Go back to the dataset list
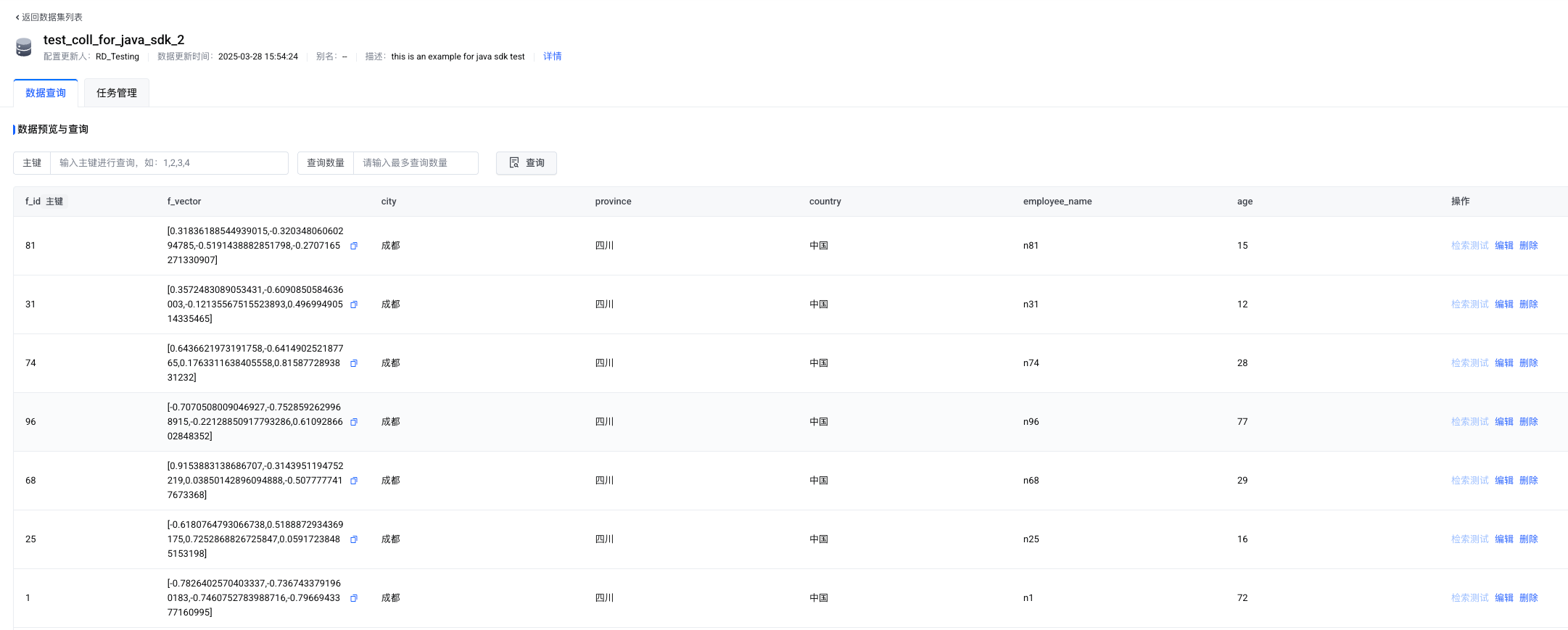 tap(49, 17)
